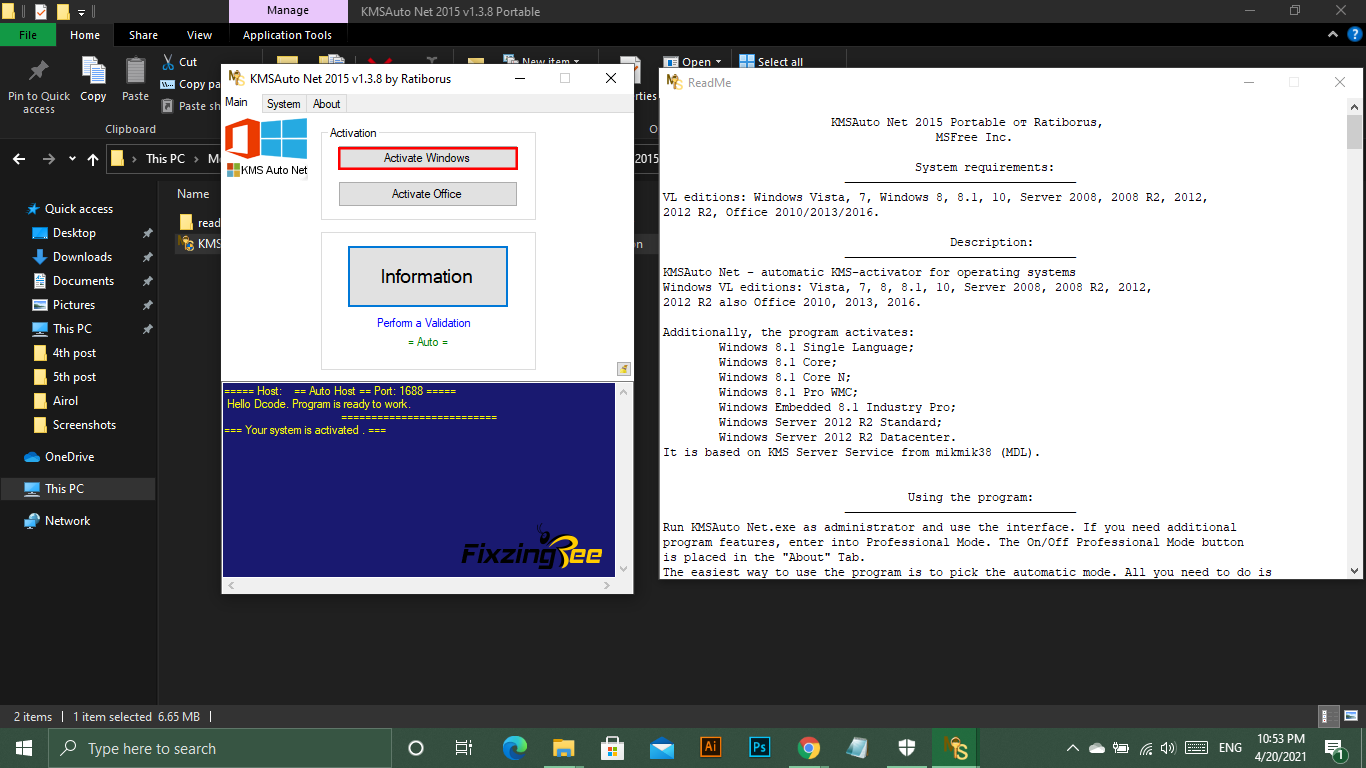Click the Up arrow navigation icon
This screenshot has height=768, width=1366.
[x=93, y=159]
